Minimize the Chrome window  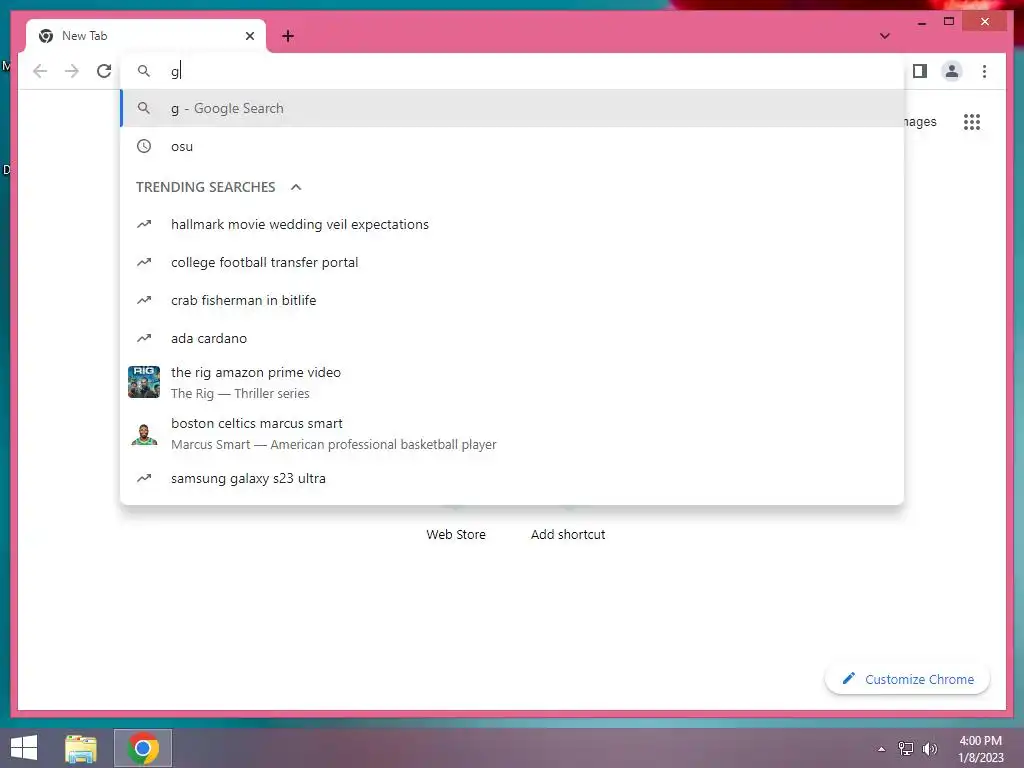click(x=922, y=22)
